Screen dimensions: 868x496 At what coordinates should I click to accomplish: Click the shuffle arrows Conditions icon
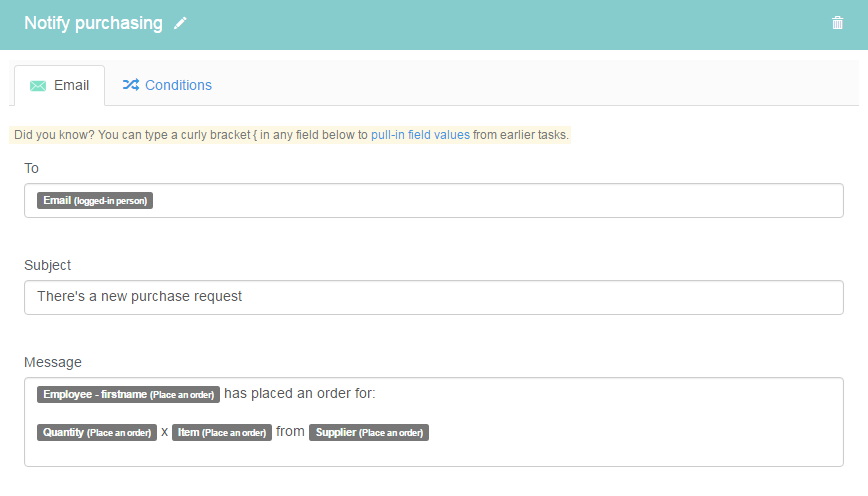(x=131, y=85)
